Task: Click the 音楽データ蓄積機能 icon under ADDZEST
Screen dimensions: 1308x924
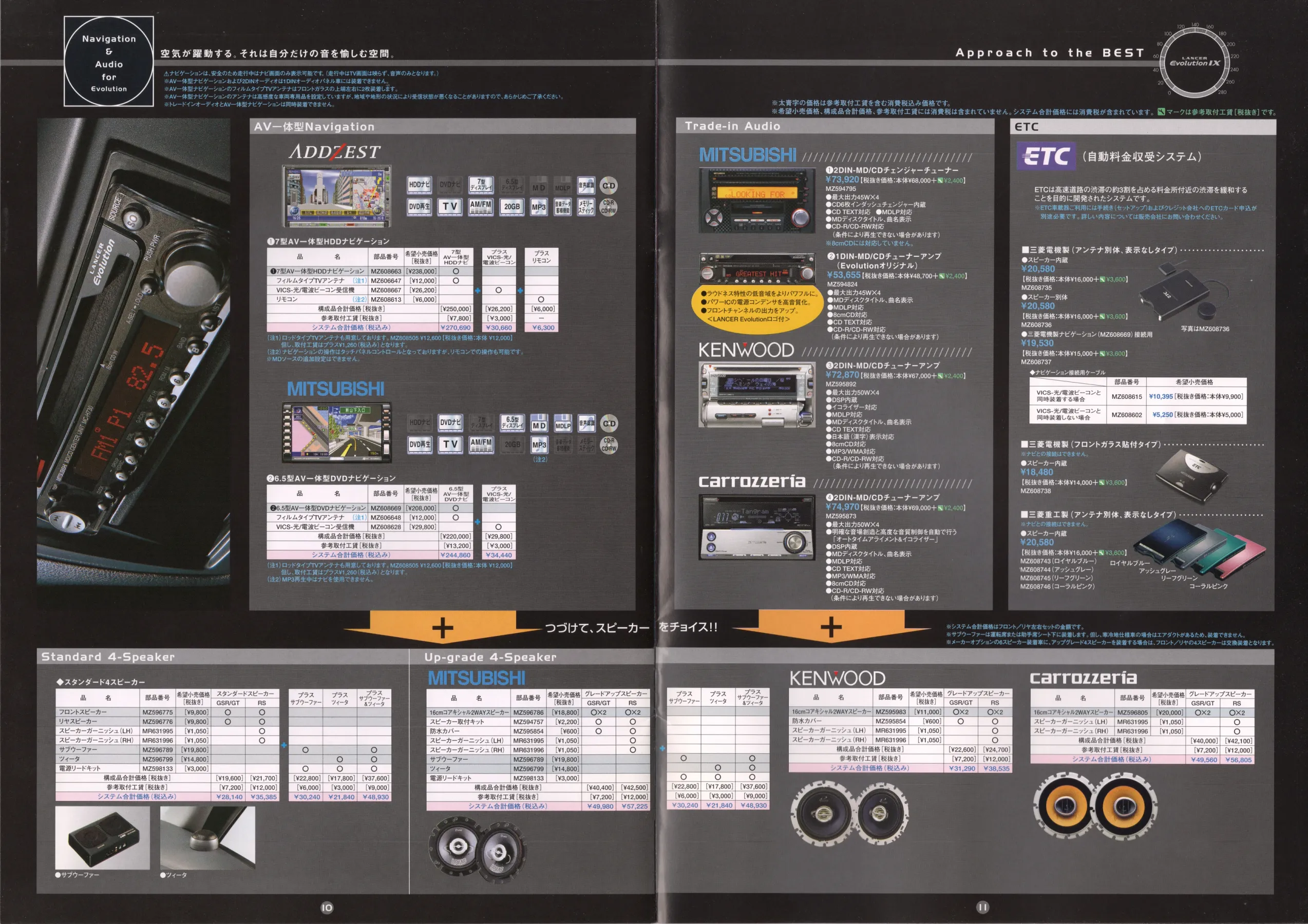Action: [563, 207]
